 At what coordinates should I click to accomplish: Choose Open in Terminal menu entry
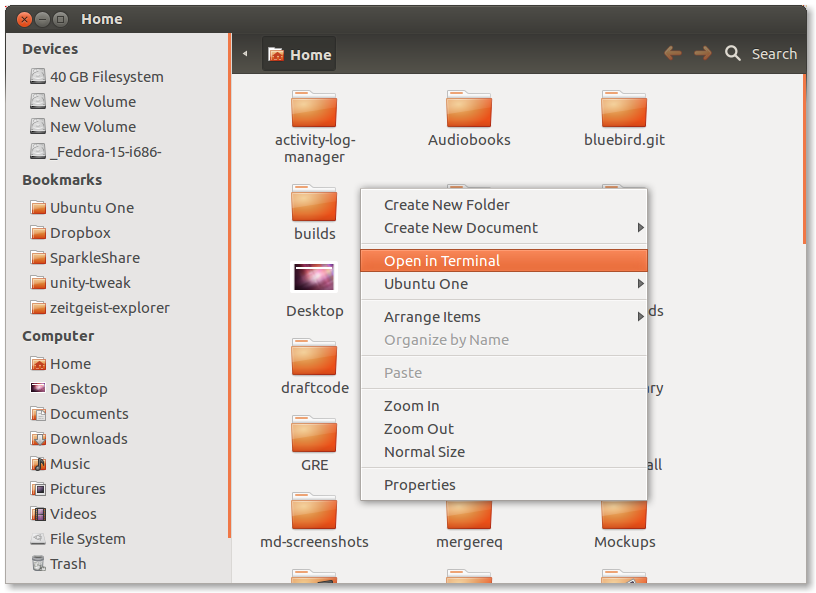tap(504, 260)
